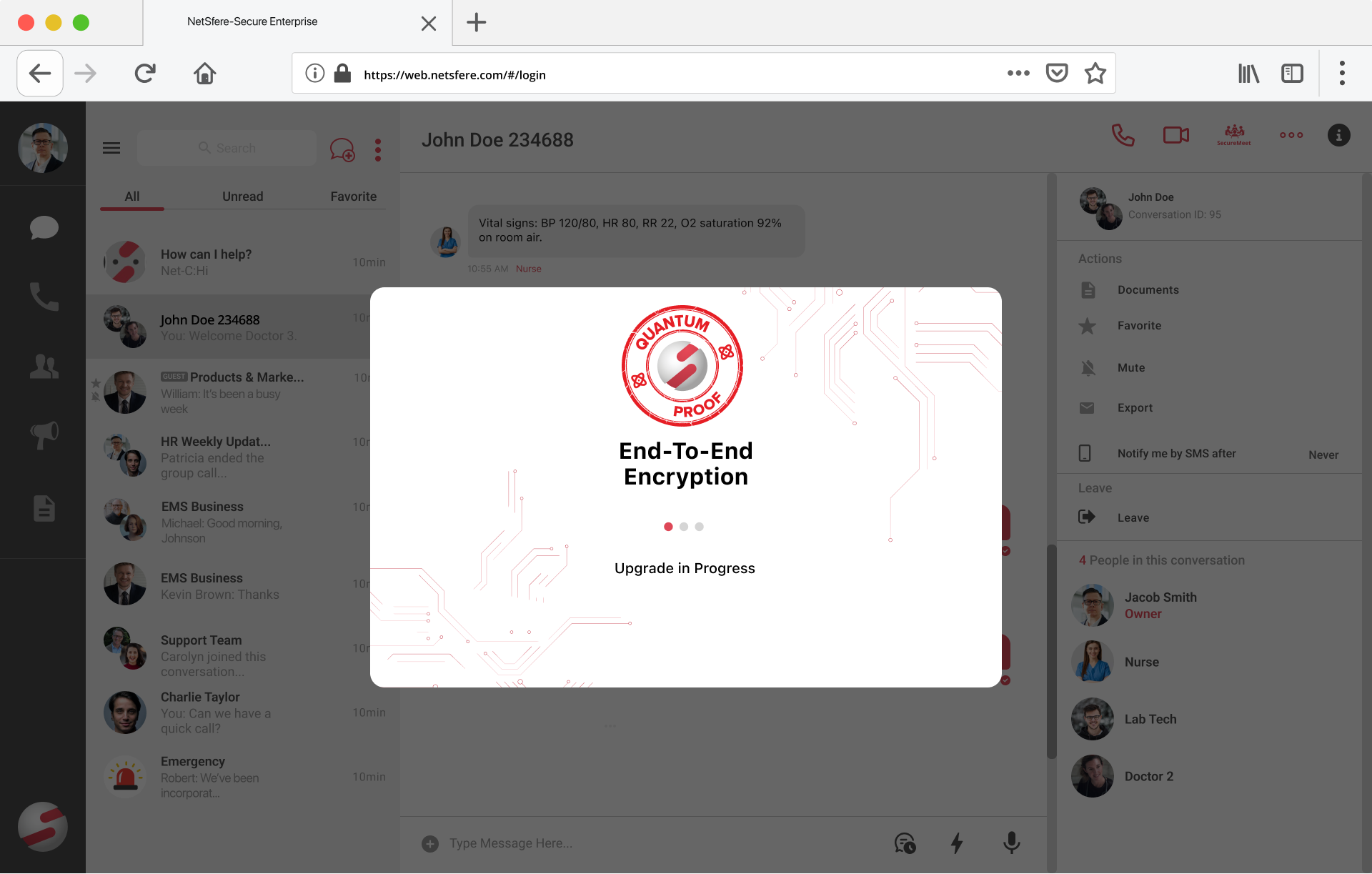Select John Doe 234688 conversation in list

pyautogui.click(x=229, y=327)
